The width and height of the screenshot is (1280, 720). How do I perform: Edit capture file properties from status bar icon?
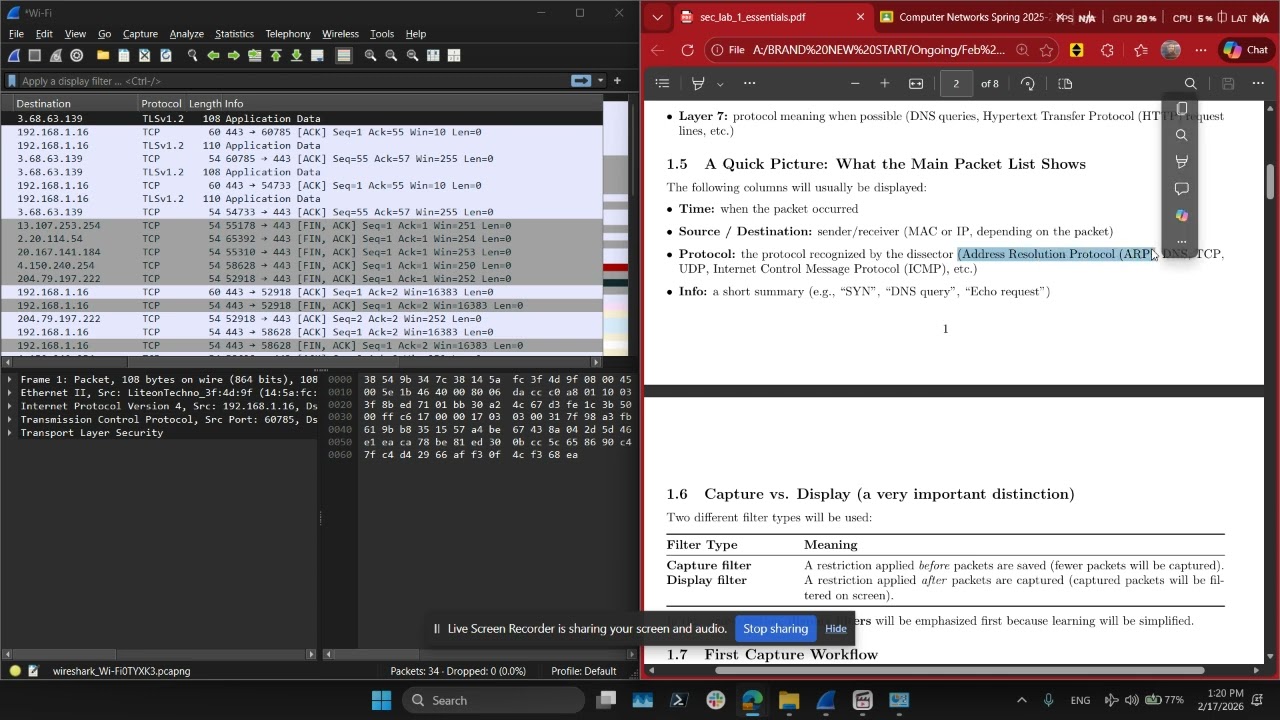point(33,671)
